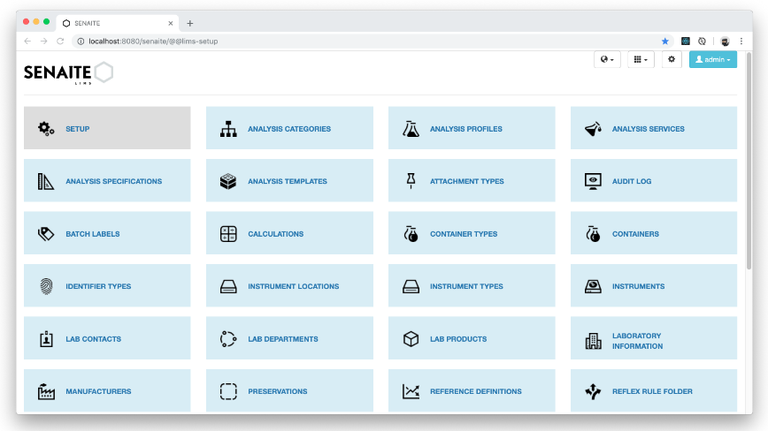Click the Analysis Services flask icon

(593, 128)
